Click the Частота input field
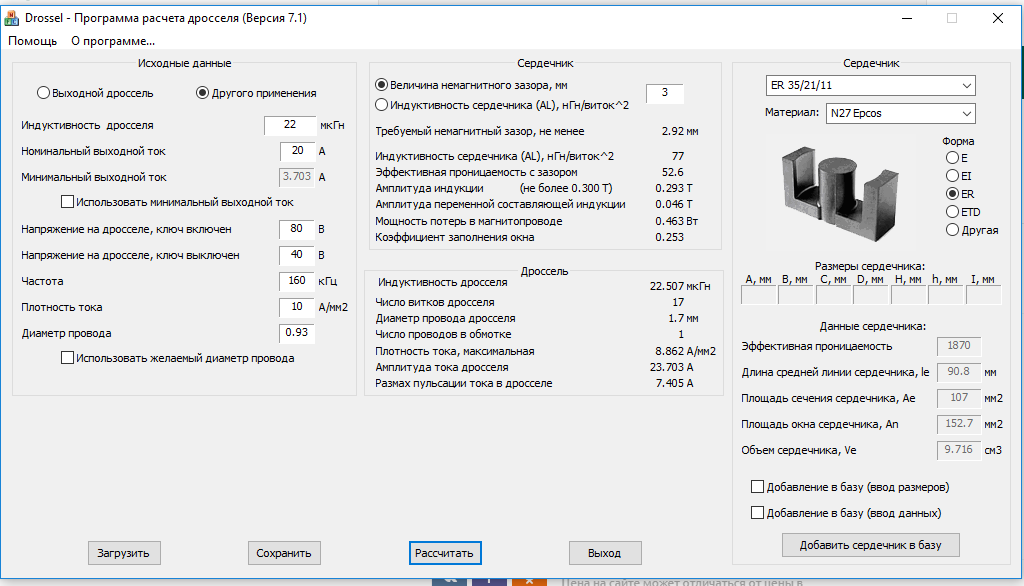The width and height of the screenshot is (1024, 586). click(x=297, y=281)
